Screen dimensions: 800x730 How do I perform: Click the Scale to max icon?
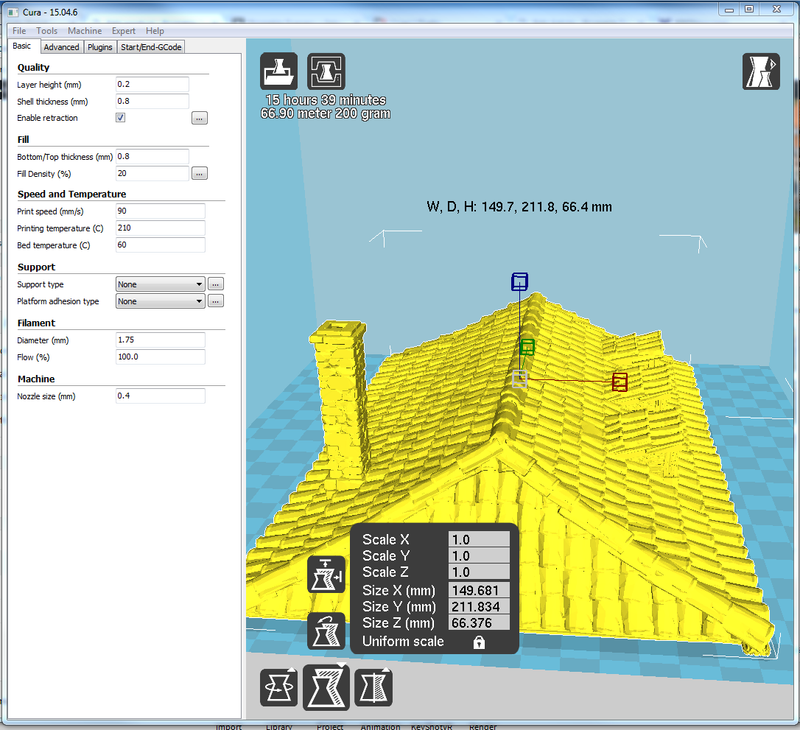pos(326,575)
